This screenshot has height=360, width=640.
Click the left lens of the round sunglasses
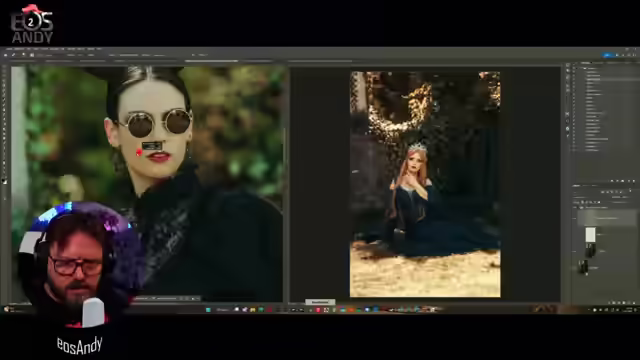tap(140, 125)
